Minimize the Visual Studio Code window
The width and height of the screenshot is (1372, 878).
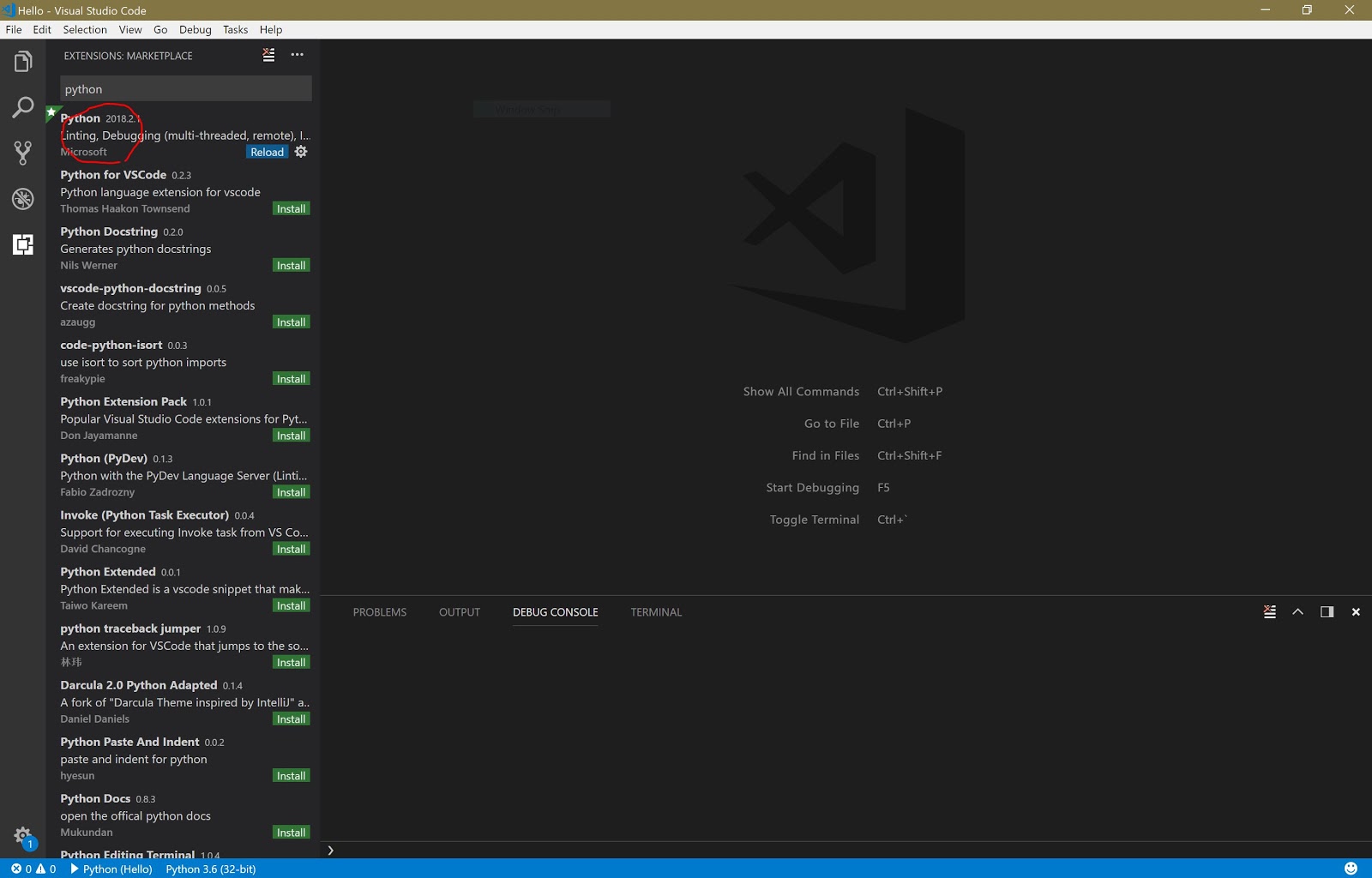pos(1265,10)
